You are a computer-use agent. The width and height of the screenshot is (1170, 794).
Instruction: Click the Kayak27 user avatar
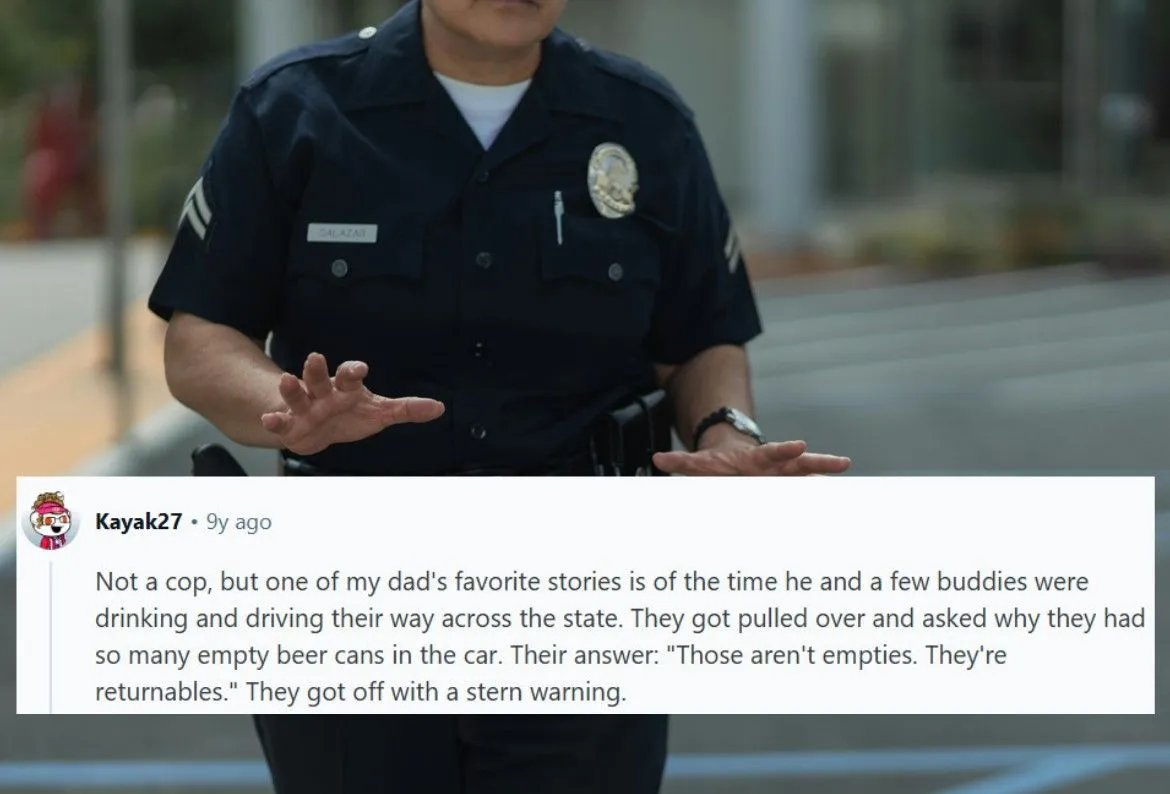point(50,521)
